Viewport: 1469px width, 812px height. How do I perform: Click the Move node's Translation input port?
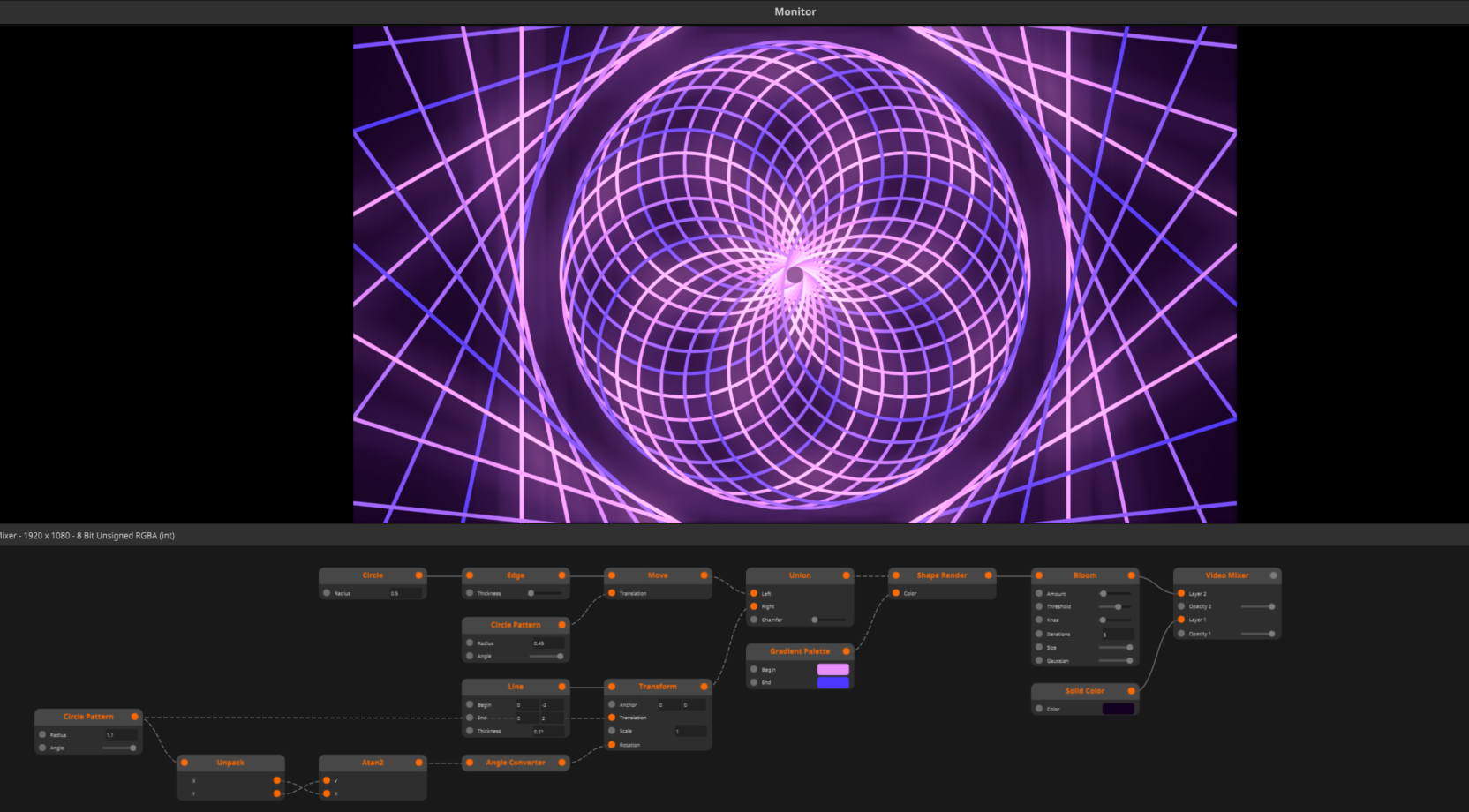point(612,593)
